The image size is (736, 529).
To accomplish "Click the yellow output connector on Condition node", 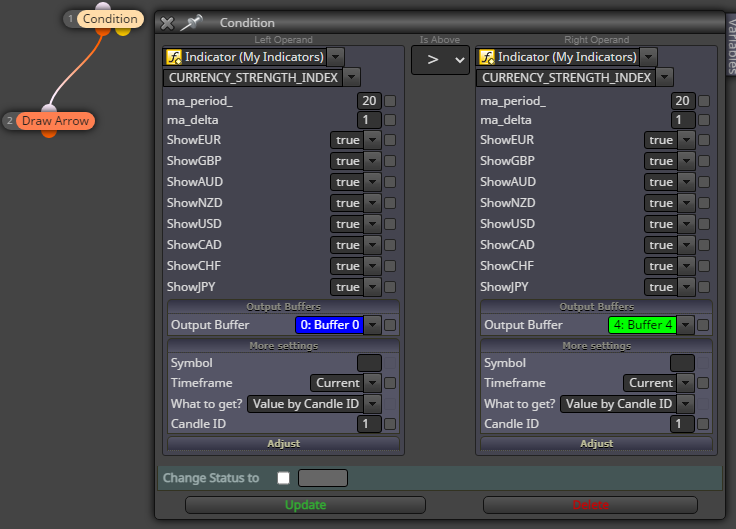I will click(x=123, y=31).
